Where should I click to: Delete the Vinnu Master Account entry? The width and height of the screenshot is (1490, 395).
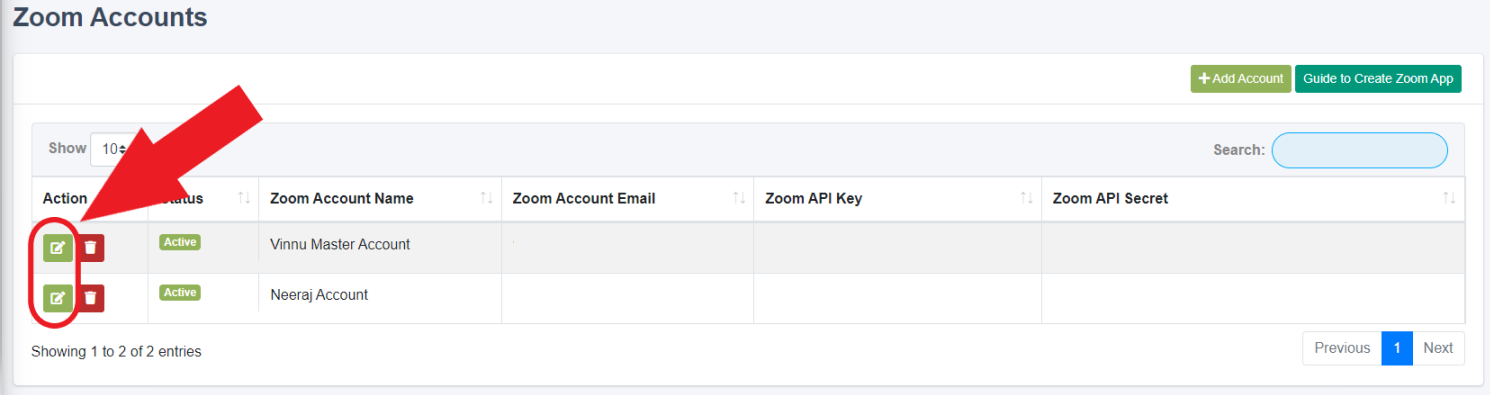pyautogui.click(x=91, y=247)
